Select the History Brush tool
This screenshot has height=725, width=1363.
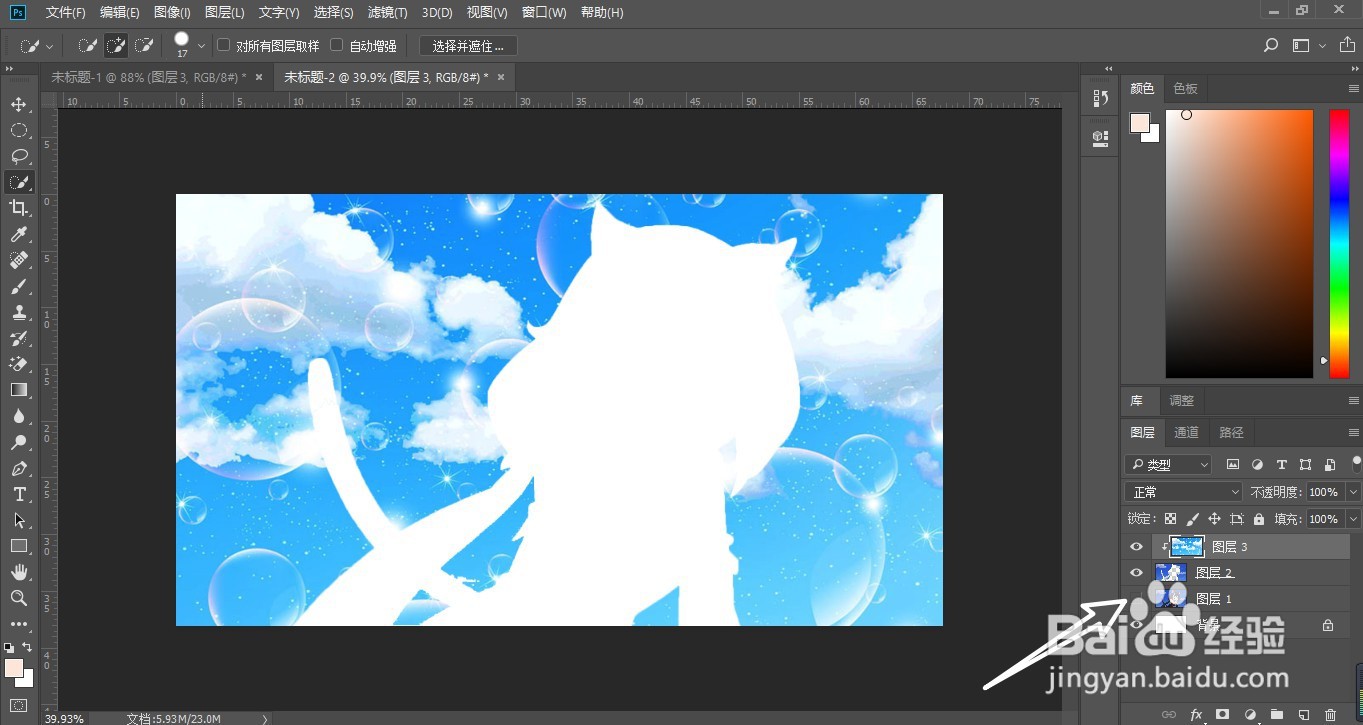[19, 338]
